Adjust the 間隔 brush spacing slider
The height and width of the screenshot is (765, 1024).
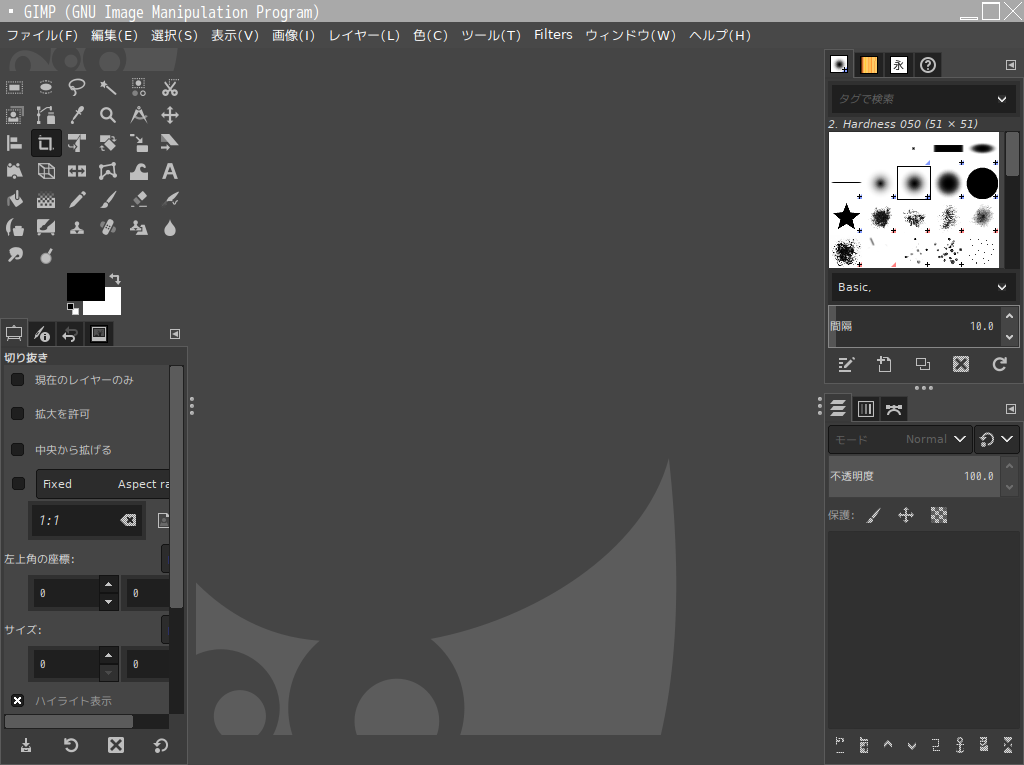(x=914, y=326)
